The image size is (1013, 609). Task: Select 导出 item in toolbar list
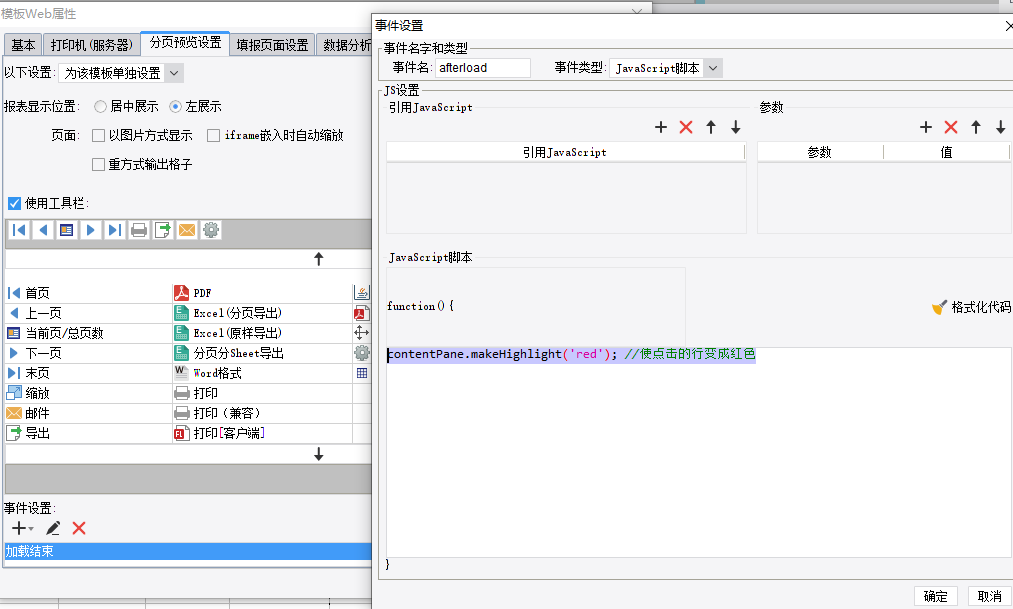click(88, 433)
